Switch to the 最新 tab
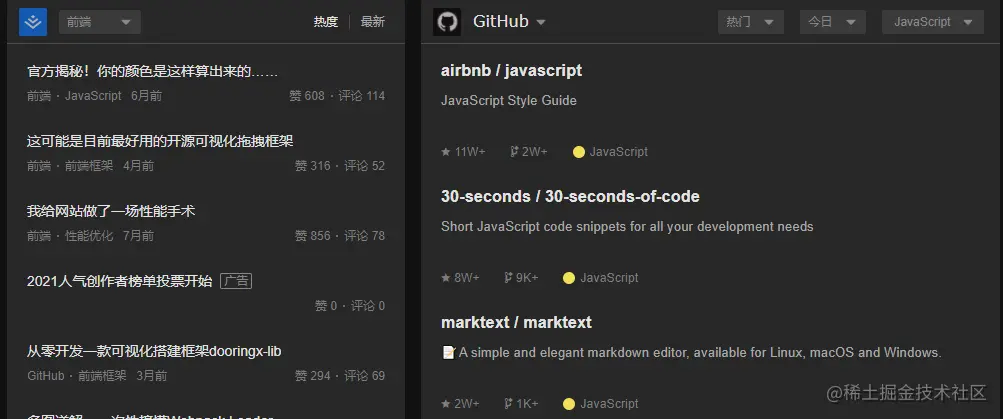1003x419 pixels. pyautogui.click(x=373, y=22)
